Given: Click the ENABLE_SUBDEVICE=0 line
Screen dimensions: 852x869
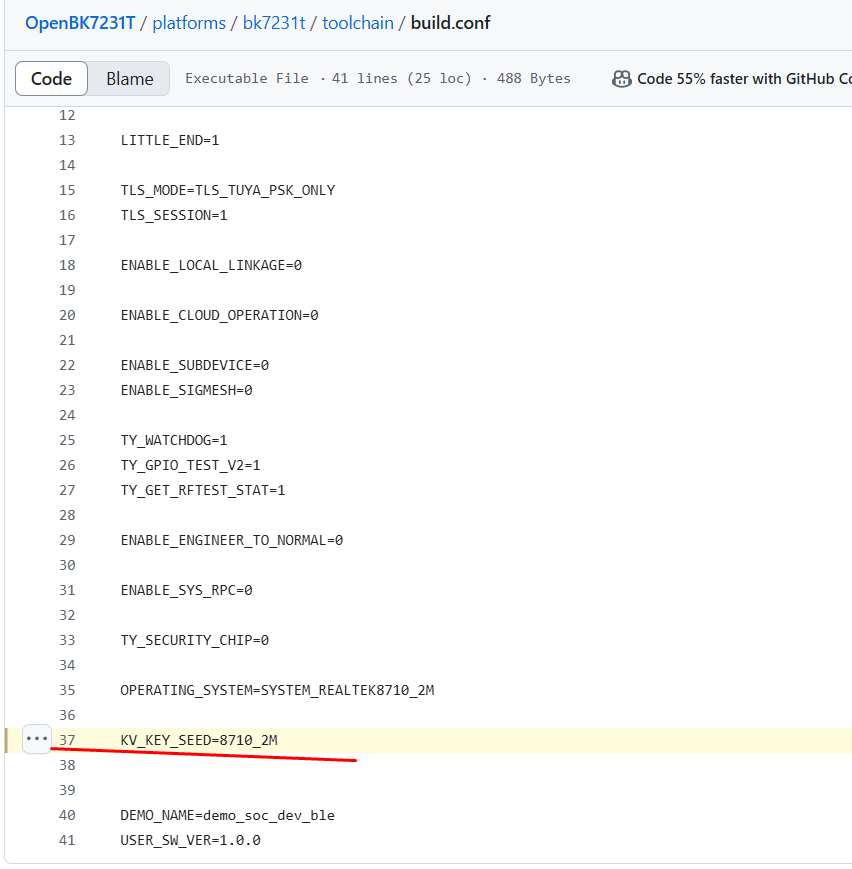Looking at the screenshot, I should [195, 365].
